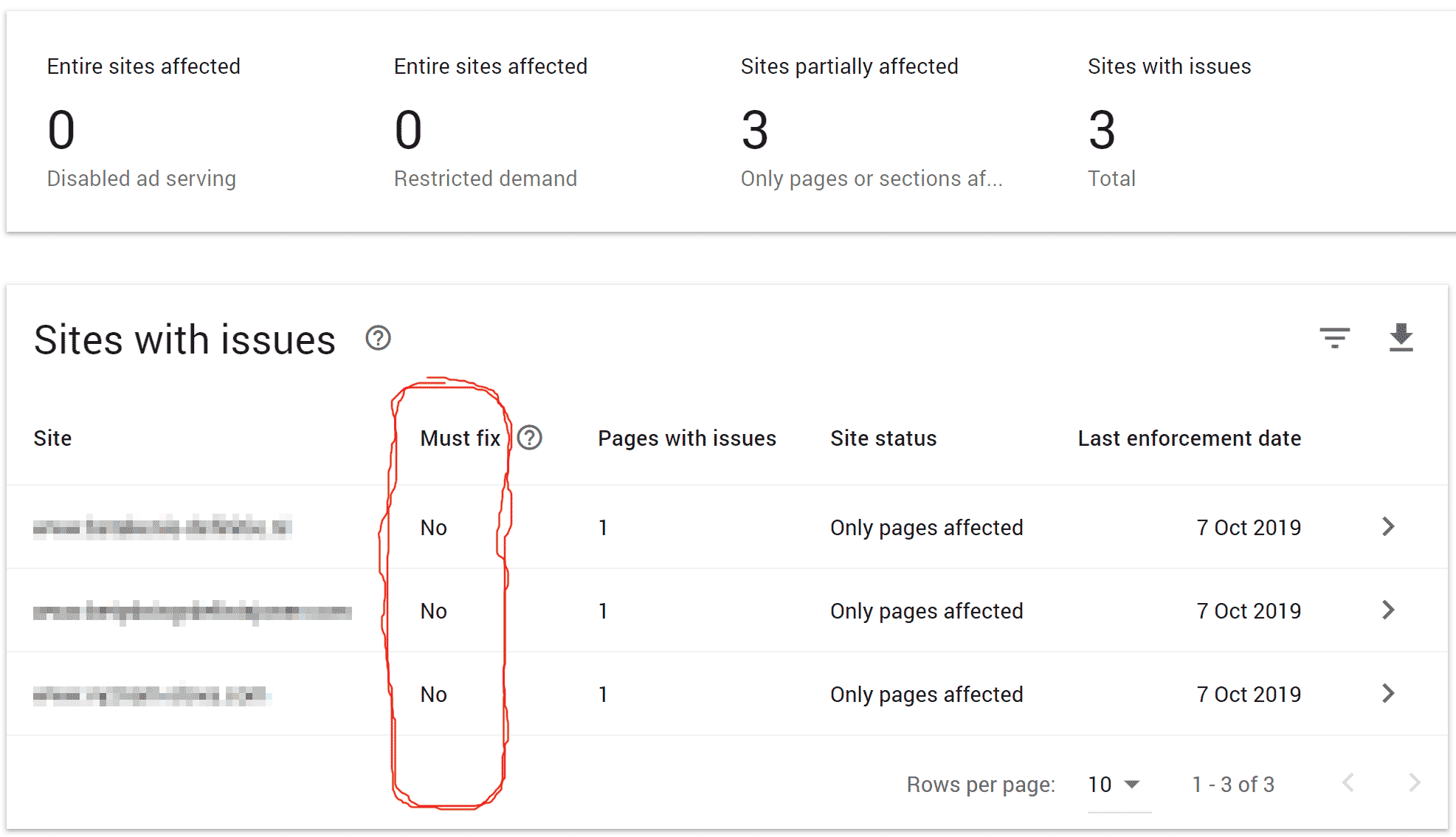Click the filter icon above the table
The width and height of the screenshot is (1456, 837).
tap(1335, 339)
